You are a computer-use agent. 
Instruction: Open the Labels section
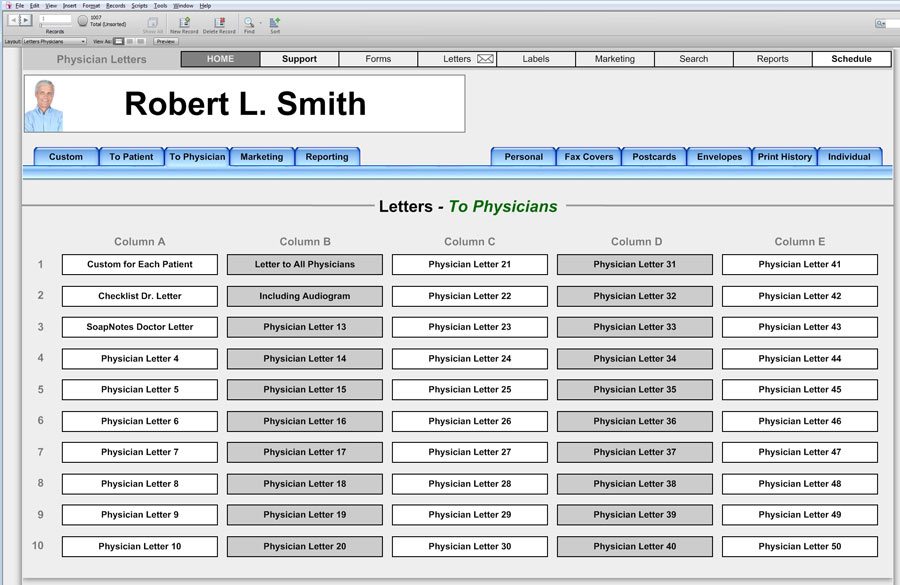[536, 59]
